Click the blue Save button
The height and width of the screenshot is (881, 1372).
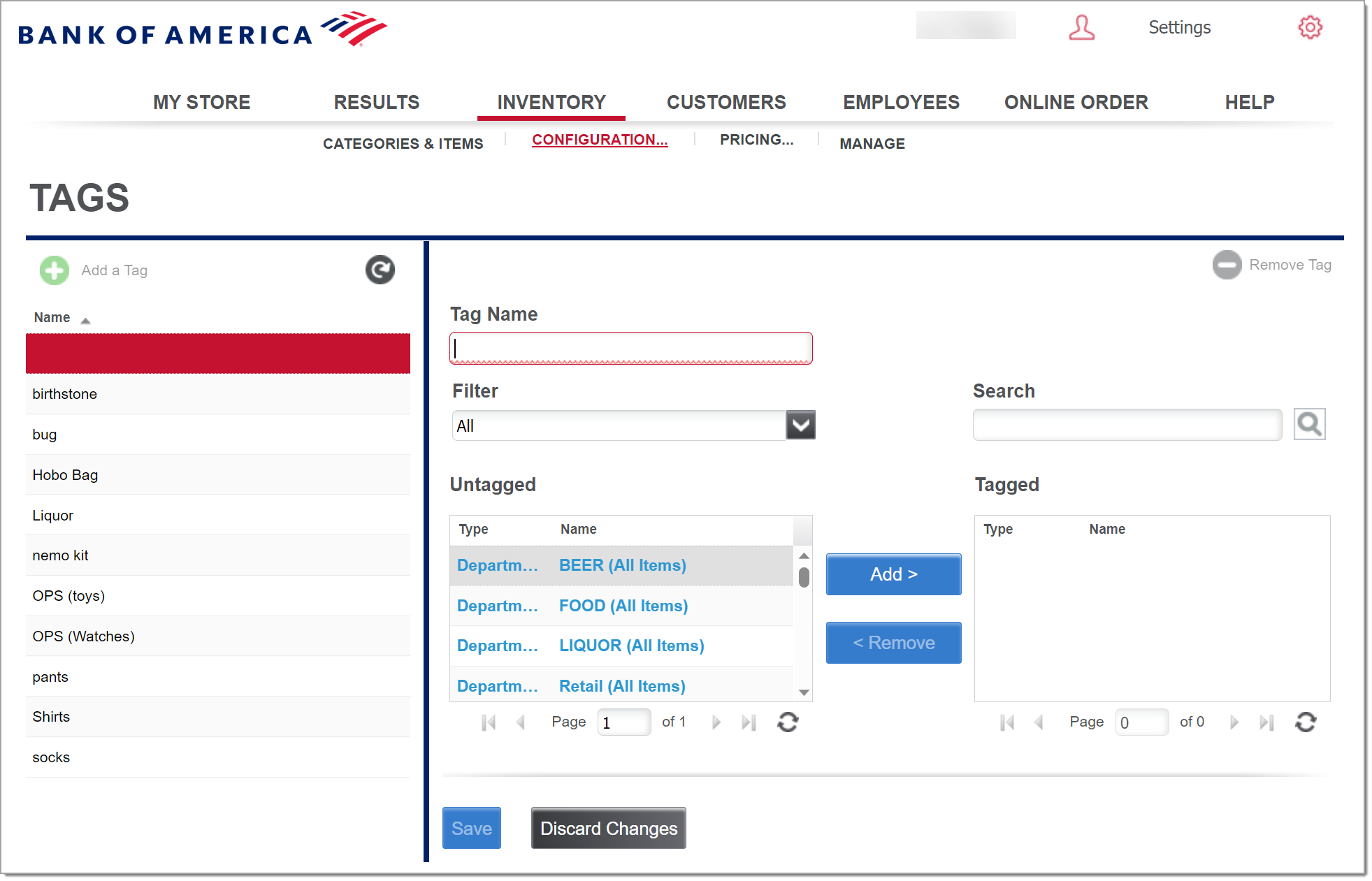(x=472, y=828)
